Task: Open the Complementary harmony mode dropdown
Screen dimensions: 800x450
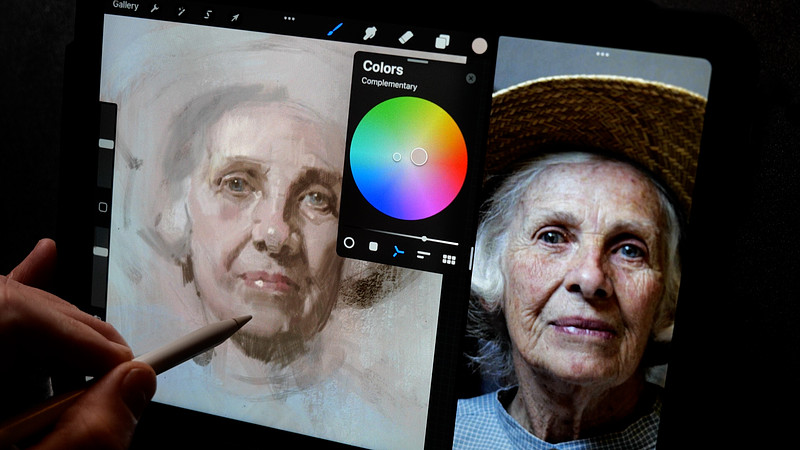Action: coord(390,86)
